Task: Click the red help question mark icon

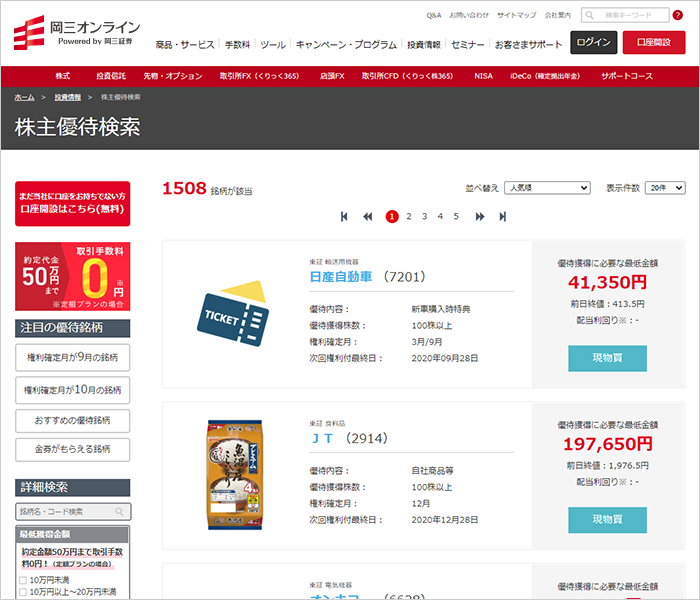Action: point(678,15)
